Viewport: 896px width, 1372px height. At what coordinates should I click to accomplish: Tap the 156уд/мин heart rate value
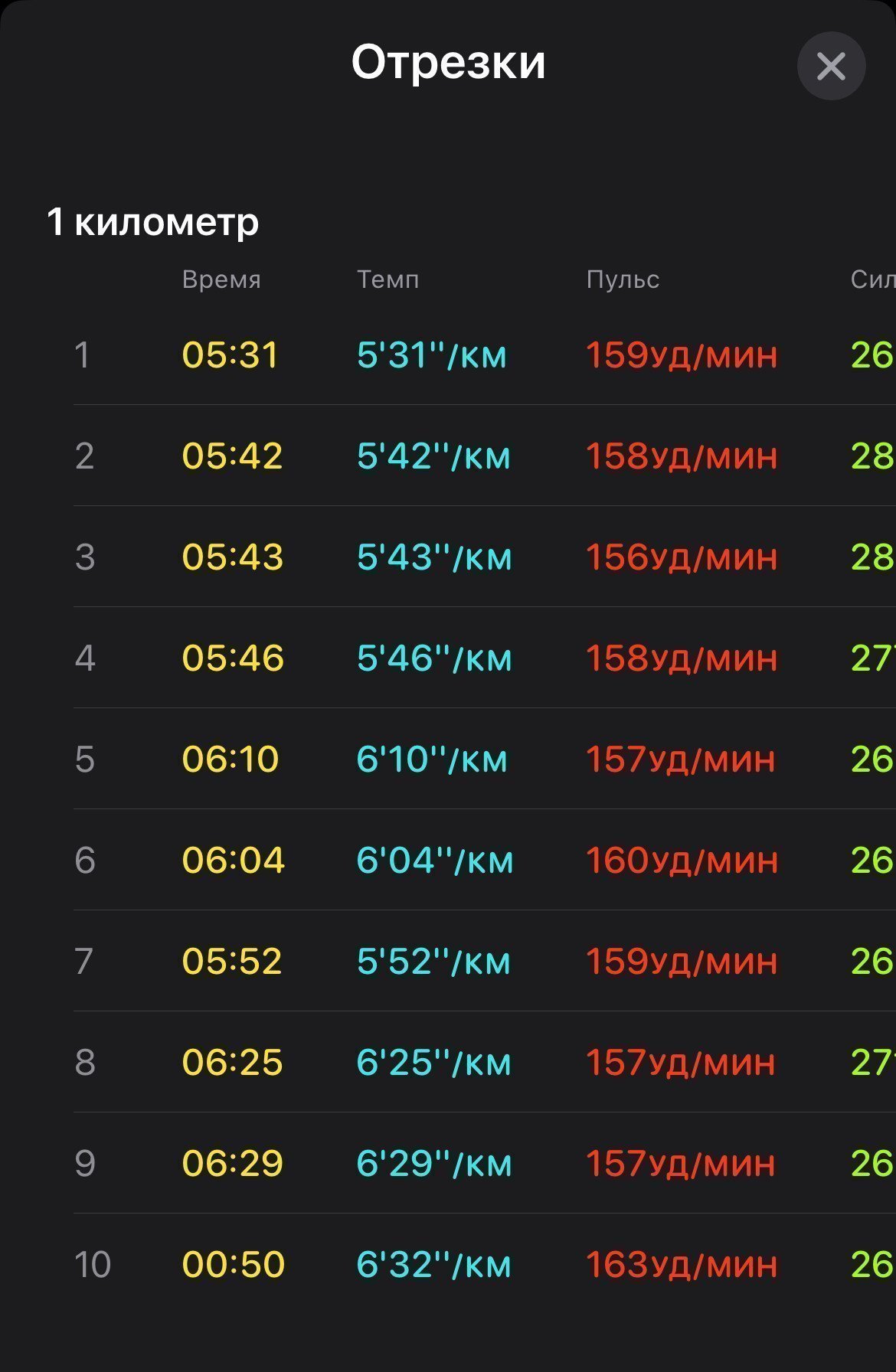pyautogui.click(x=682, y=557)
